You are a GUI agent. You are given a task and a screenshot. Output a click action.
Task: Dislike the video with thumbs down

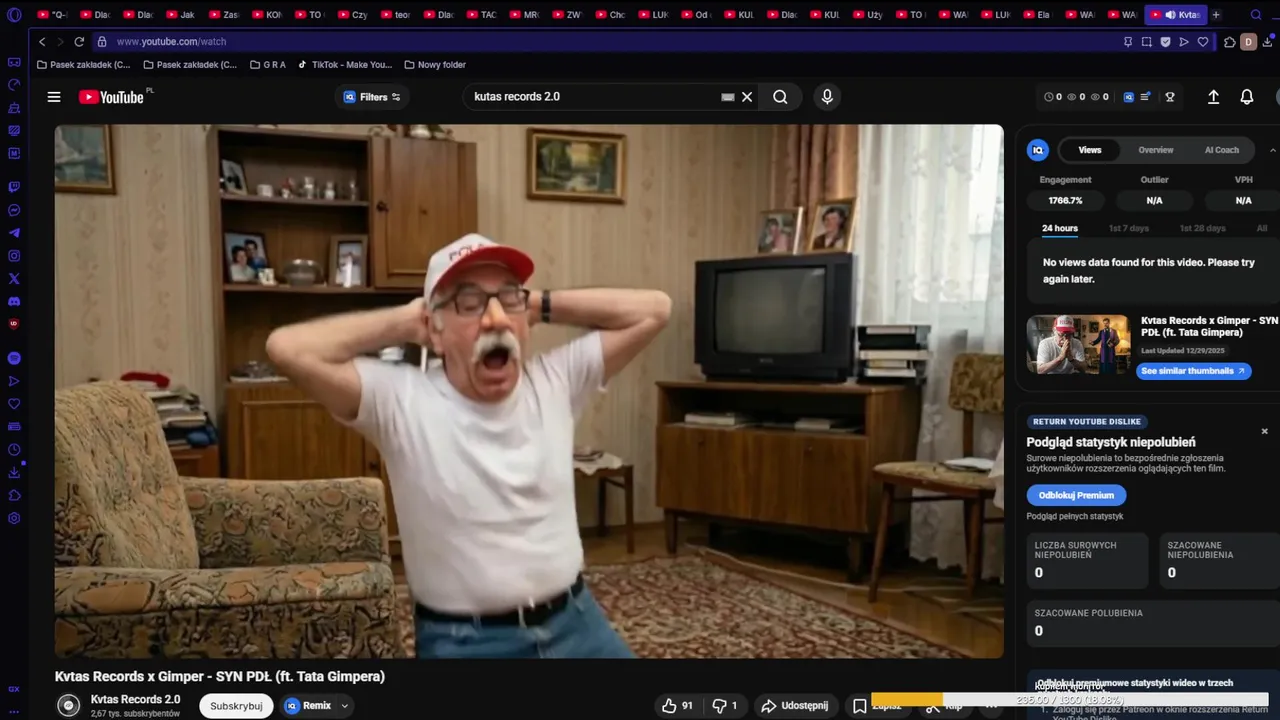pyautogui.click(x=725, y=706)
